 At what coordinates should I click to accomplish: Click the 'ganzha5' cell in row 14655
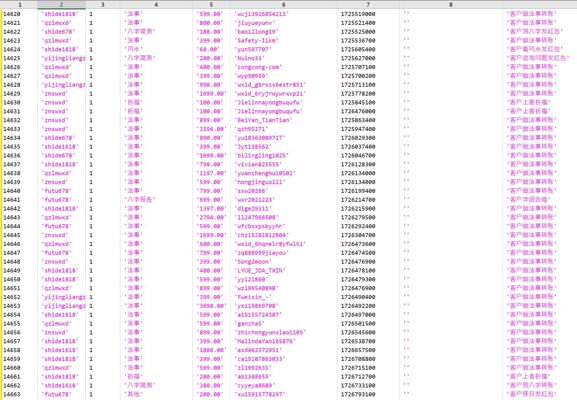[249, 323]
